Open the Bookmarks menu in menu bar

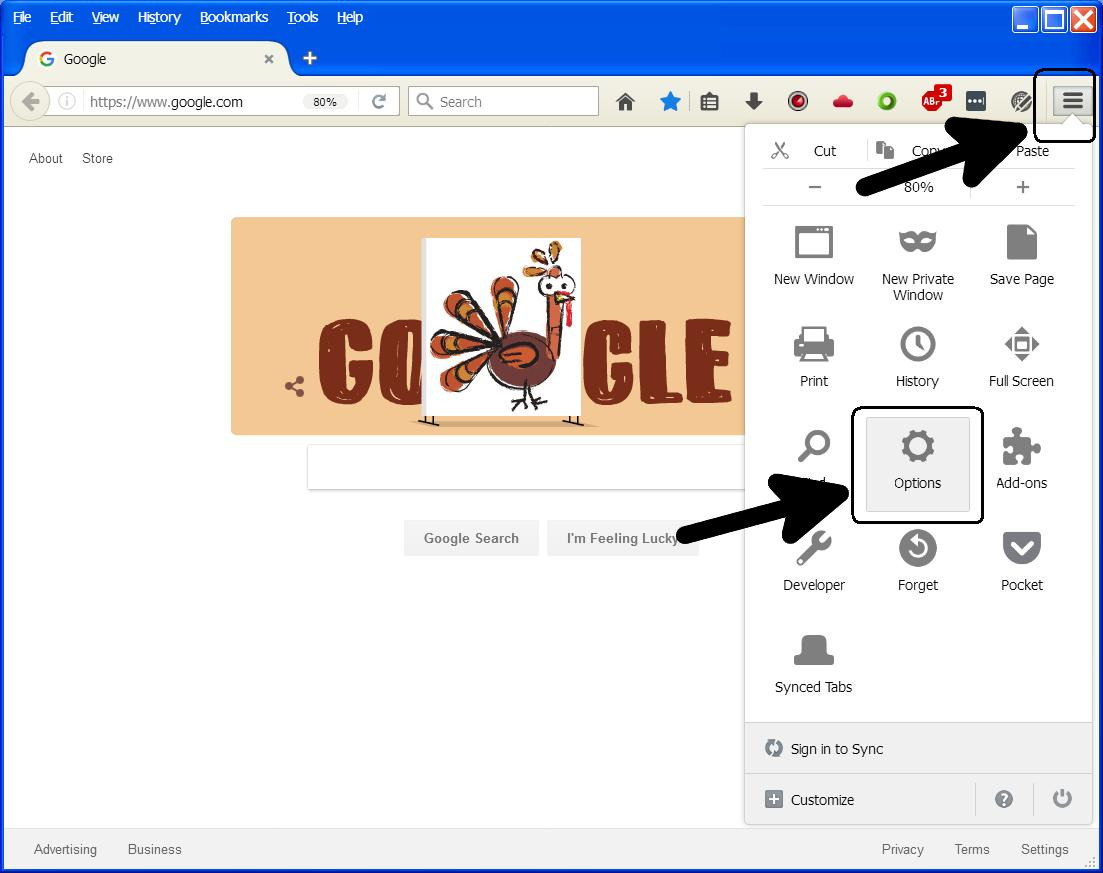234,17
